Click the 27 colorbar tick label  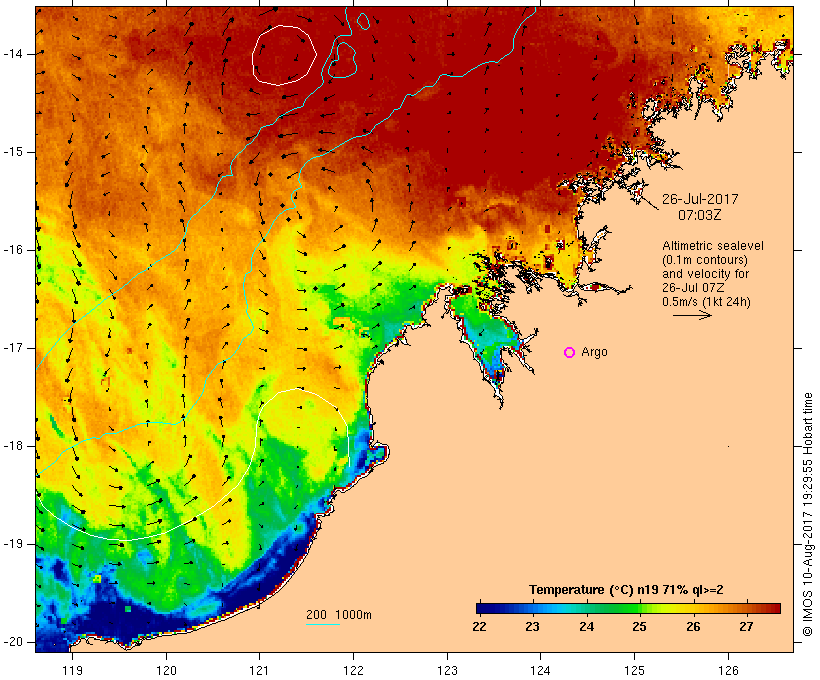coord(746,627)
